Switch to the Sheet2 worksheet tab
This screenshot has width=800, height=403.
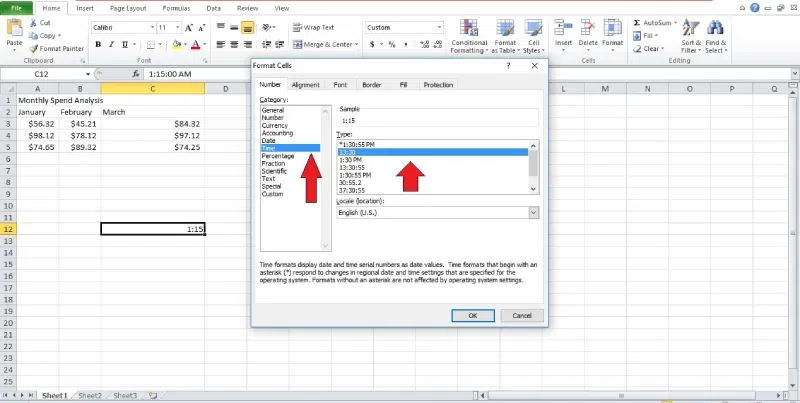pyautogui.click(x=90, y=396)
